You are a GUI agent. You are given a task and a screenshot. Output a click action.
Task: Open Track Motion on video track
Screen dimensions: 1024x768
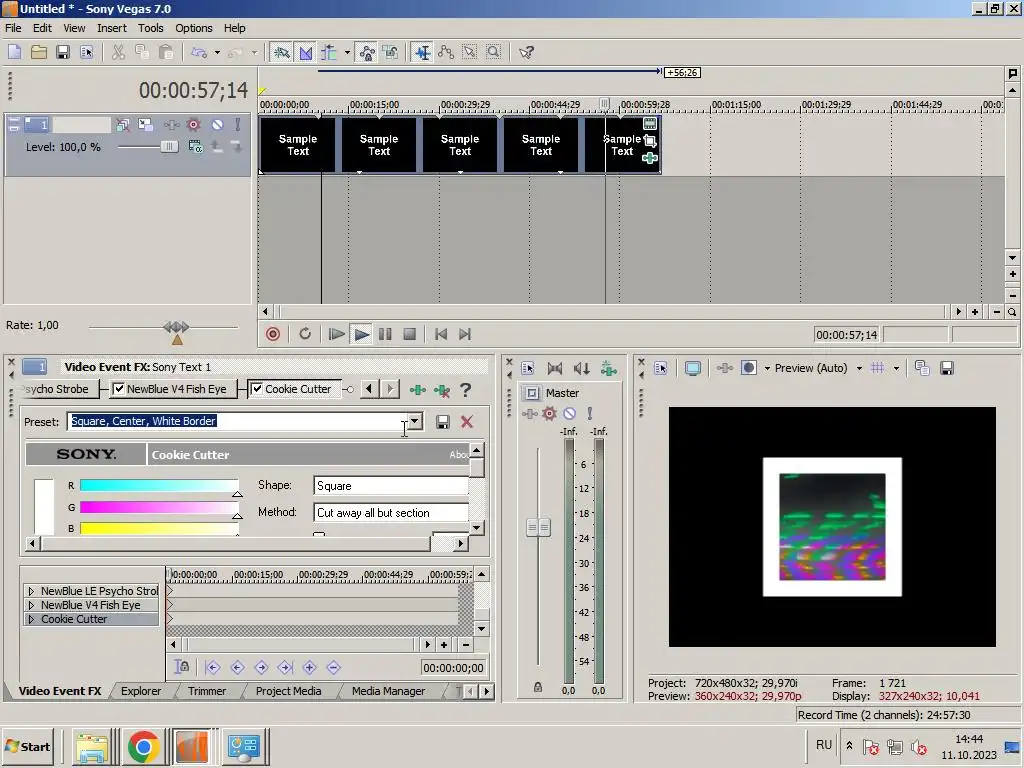[x=145, y=125]
